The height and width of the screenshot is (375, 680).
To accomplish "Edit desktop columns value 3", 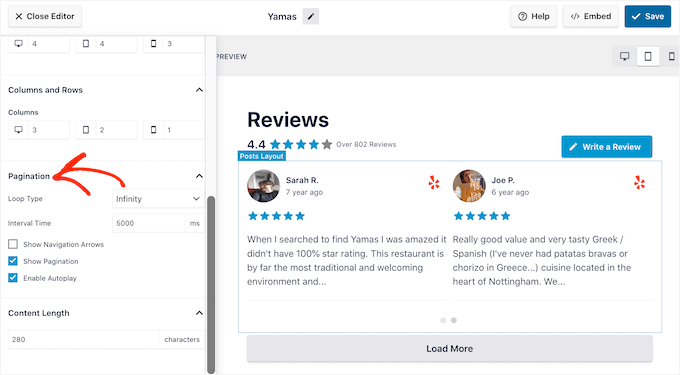I will (x=48, y=130).
